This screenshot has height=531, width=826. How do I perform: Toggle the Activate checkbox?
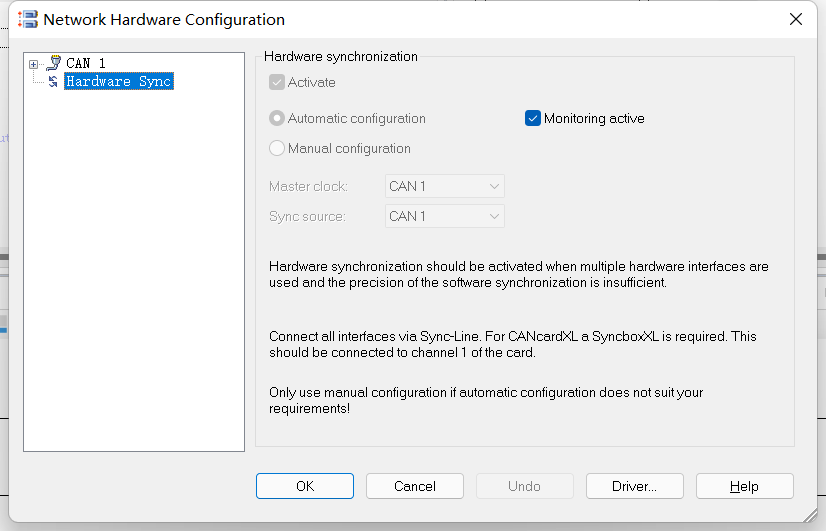277,82
